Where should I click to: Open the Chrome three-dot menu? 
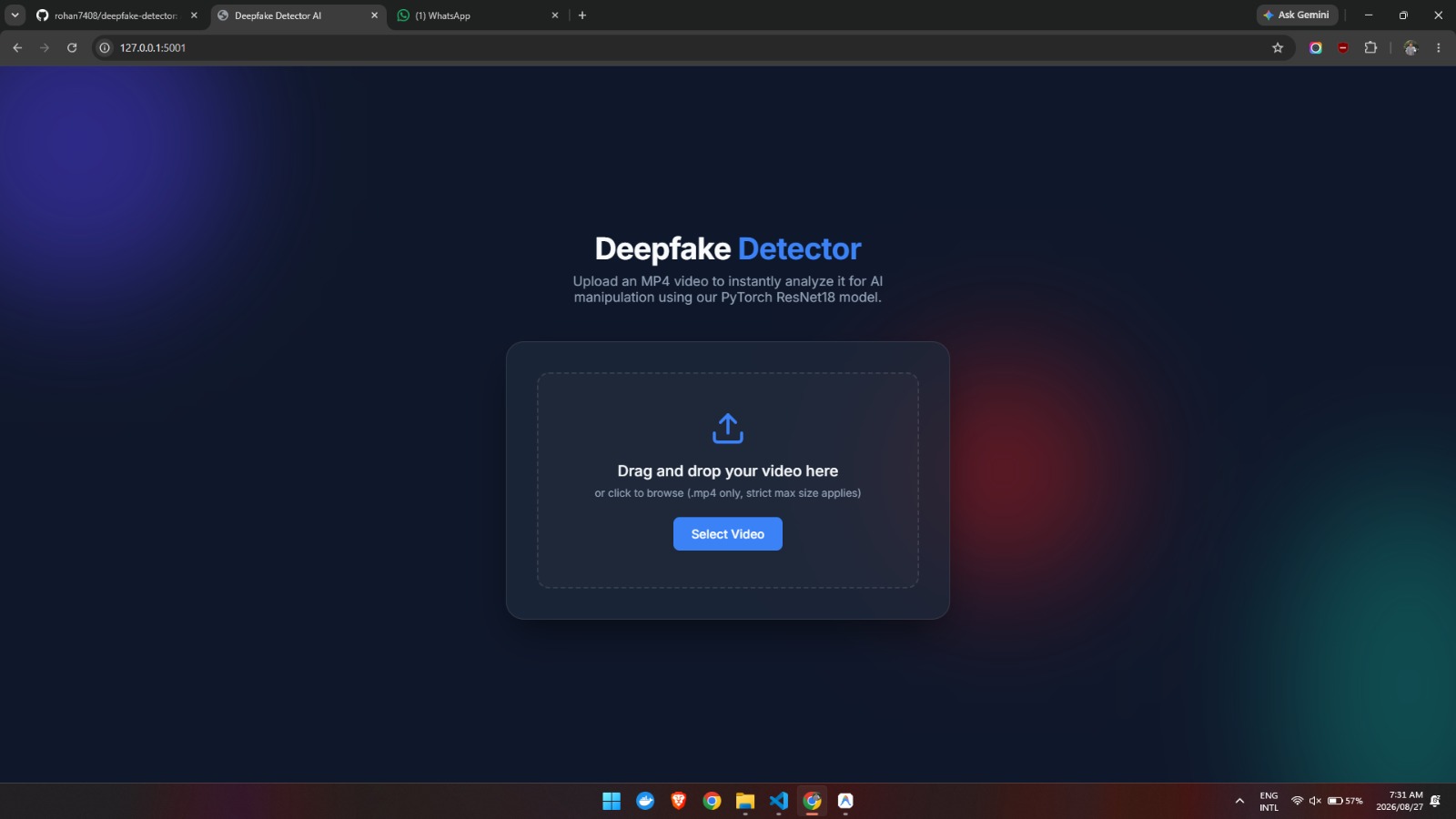(1439, 47)
